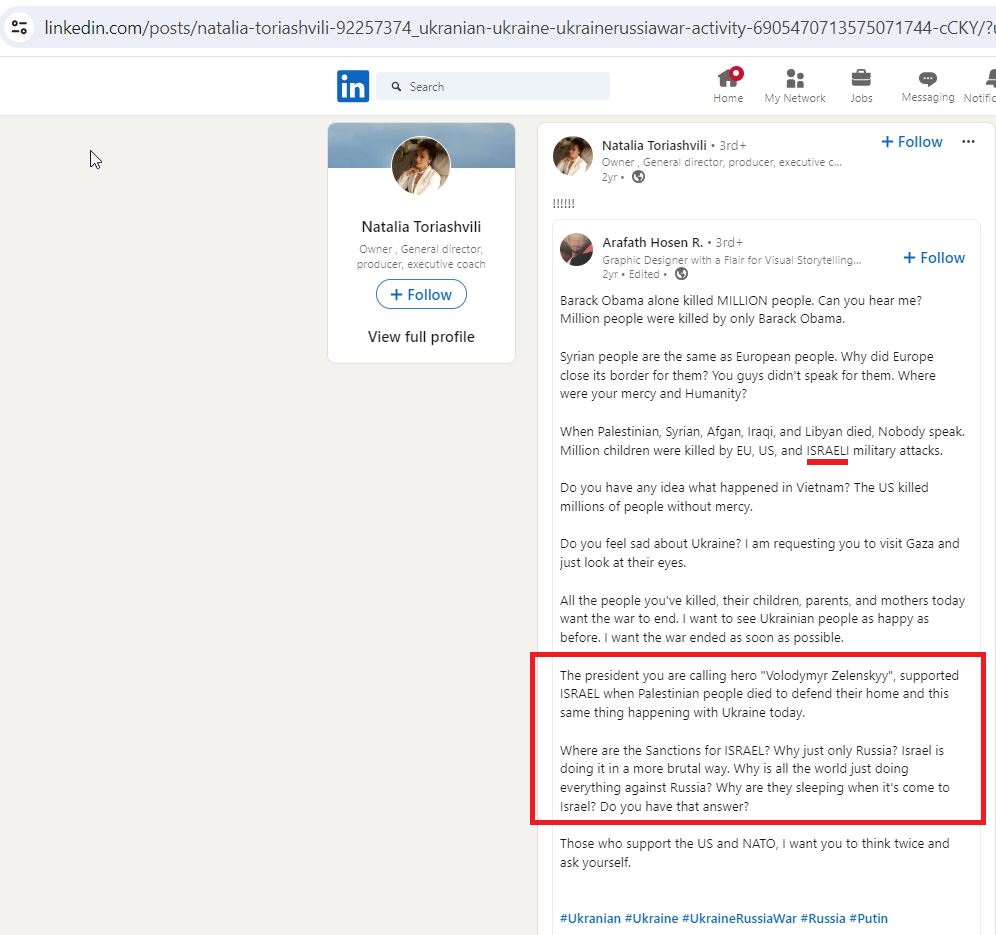The height and width of the screenshot is (935, 996).
Task: Open the Home feed icon
Action: coord(728,80)
